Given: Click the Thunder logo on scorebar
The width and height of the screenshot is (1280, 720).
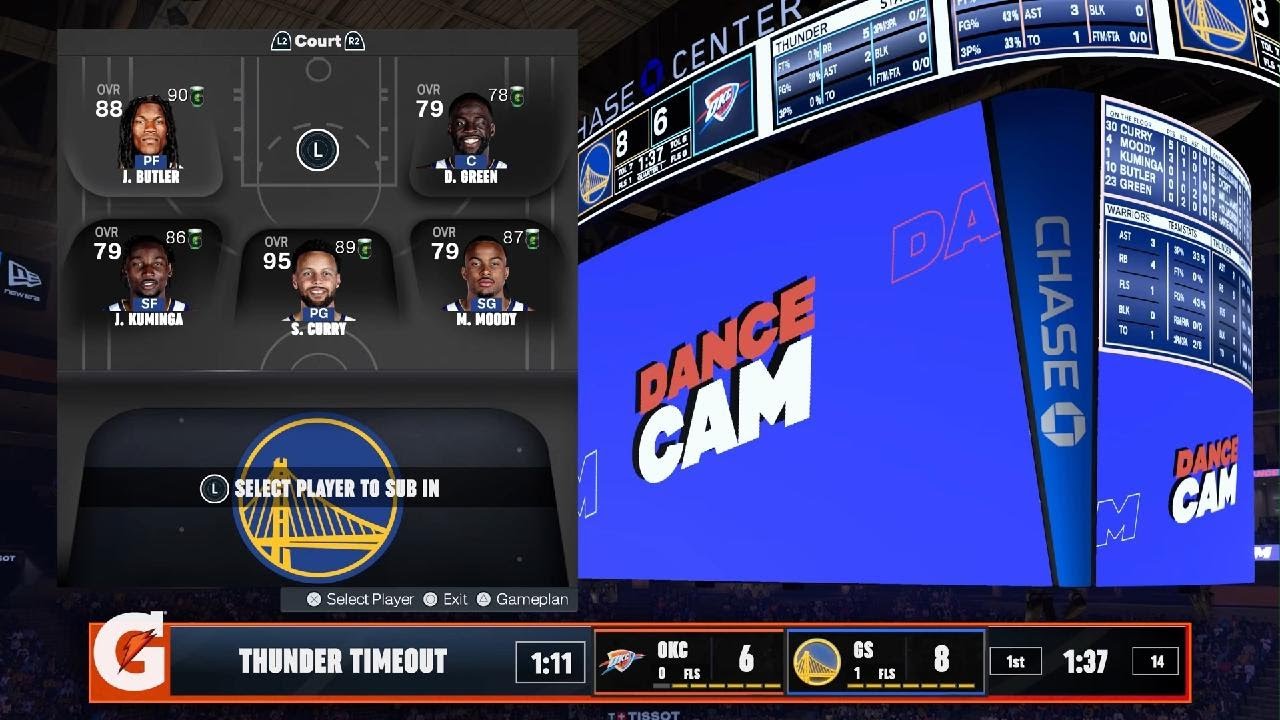Looking at the screenshot, I should [x=621, y=661].
